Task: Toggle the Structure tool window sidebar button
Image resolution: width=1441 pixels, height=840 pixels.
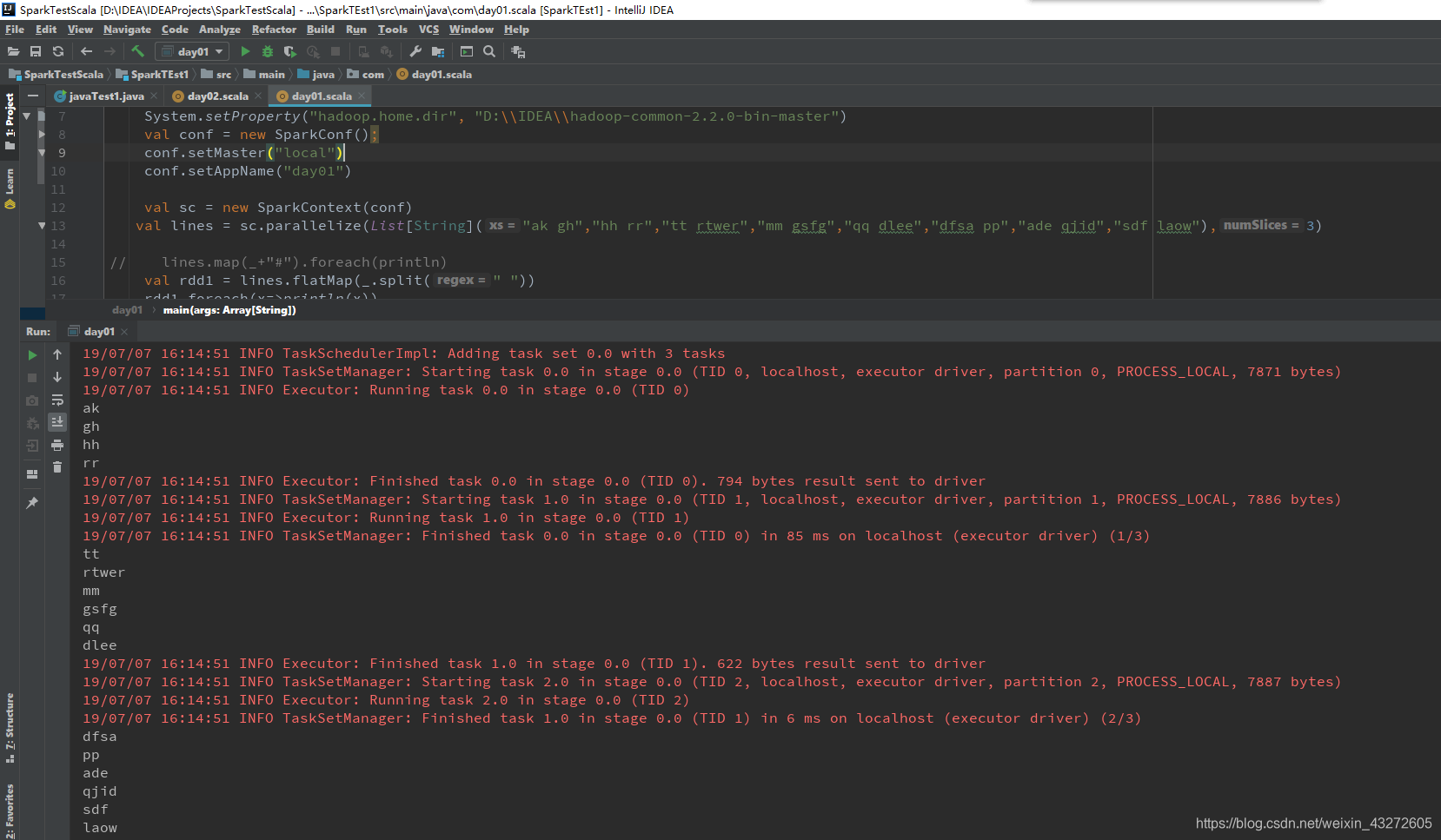Action: tap(10, 728)
